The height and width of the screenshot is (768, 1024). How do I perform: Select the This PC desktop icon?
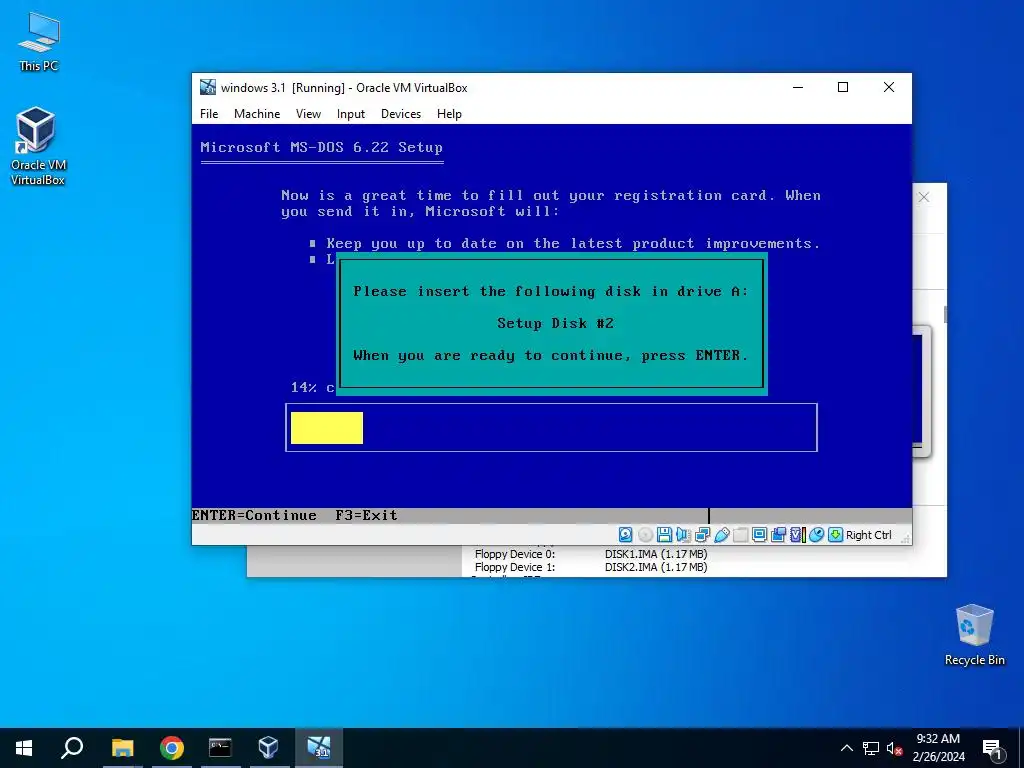(x=39, y=42)
